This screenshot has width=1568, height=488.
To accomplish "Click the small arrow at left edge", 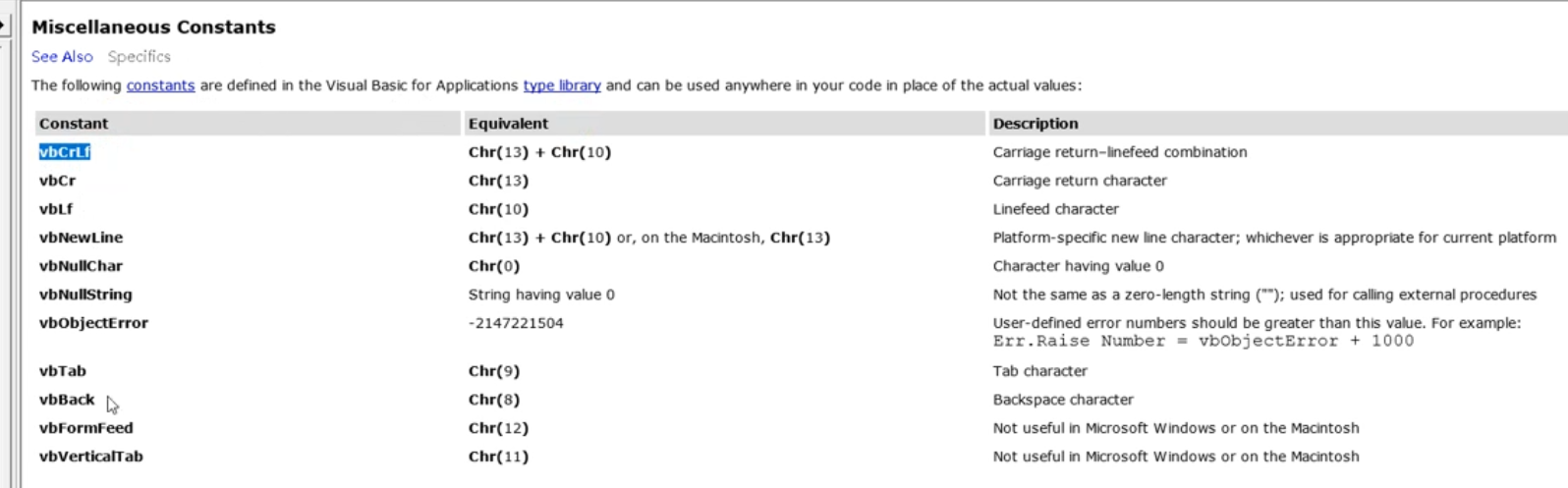I will coord(3,25).
